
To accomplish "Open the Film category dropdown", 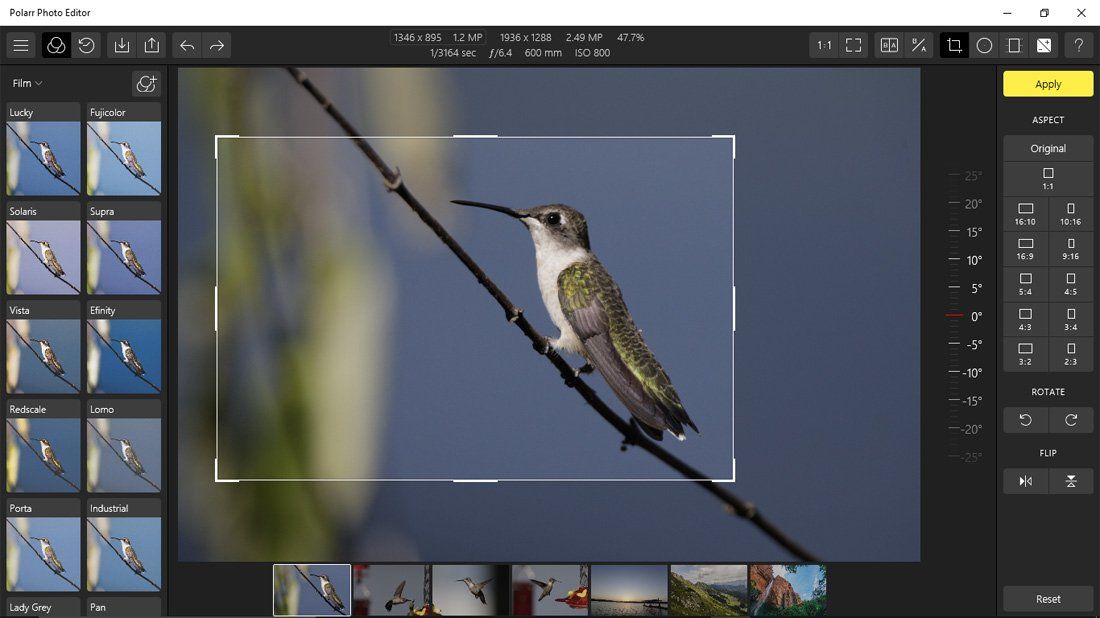I will [24, 83].
